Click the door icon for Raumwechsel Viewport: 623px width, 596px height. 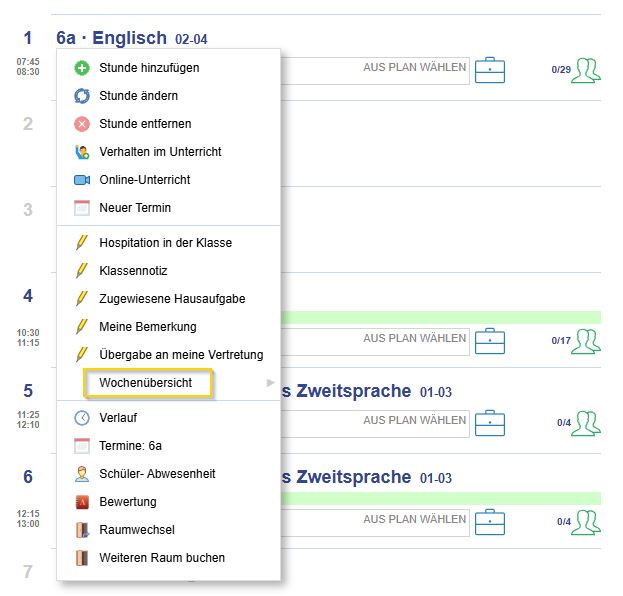[82, 530]
